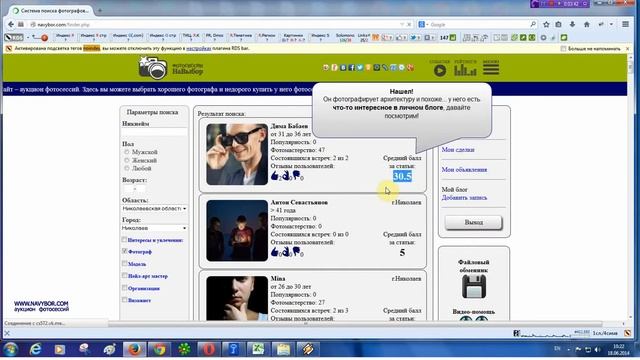Expand the URL bar history dropdown arrow

(x=402, y=24)
